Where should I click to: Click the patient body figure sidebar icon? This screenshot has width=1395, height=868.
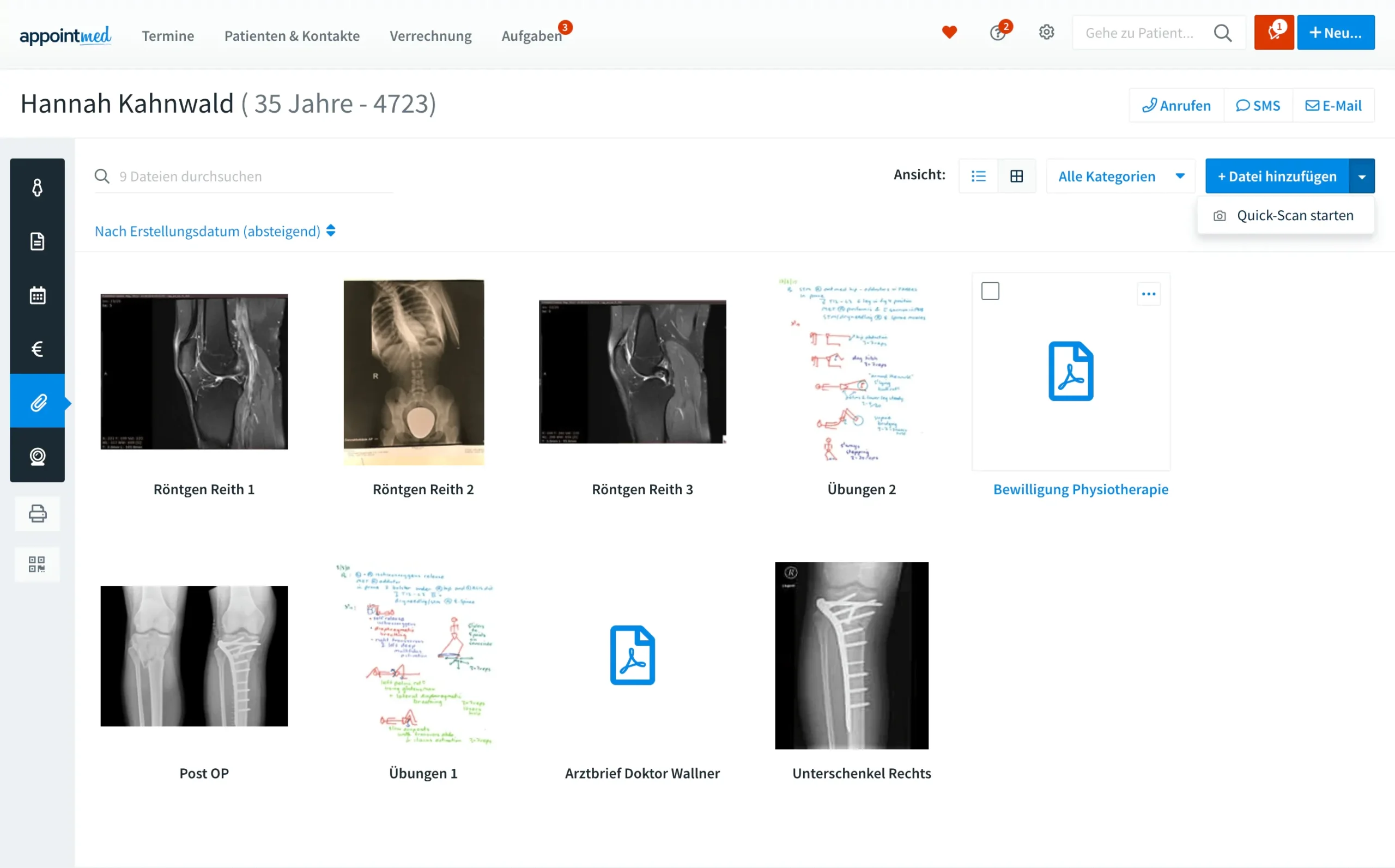coord(37,188)
